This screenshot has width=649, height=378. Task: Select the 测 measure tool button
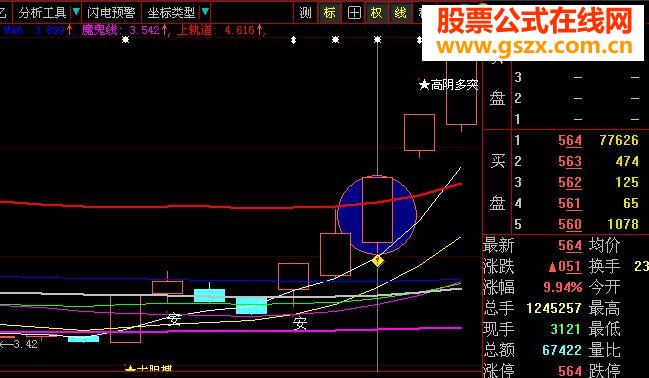click(305, 13)
